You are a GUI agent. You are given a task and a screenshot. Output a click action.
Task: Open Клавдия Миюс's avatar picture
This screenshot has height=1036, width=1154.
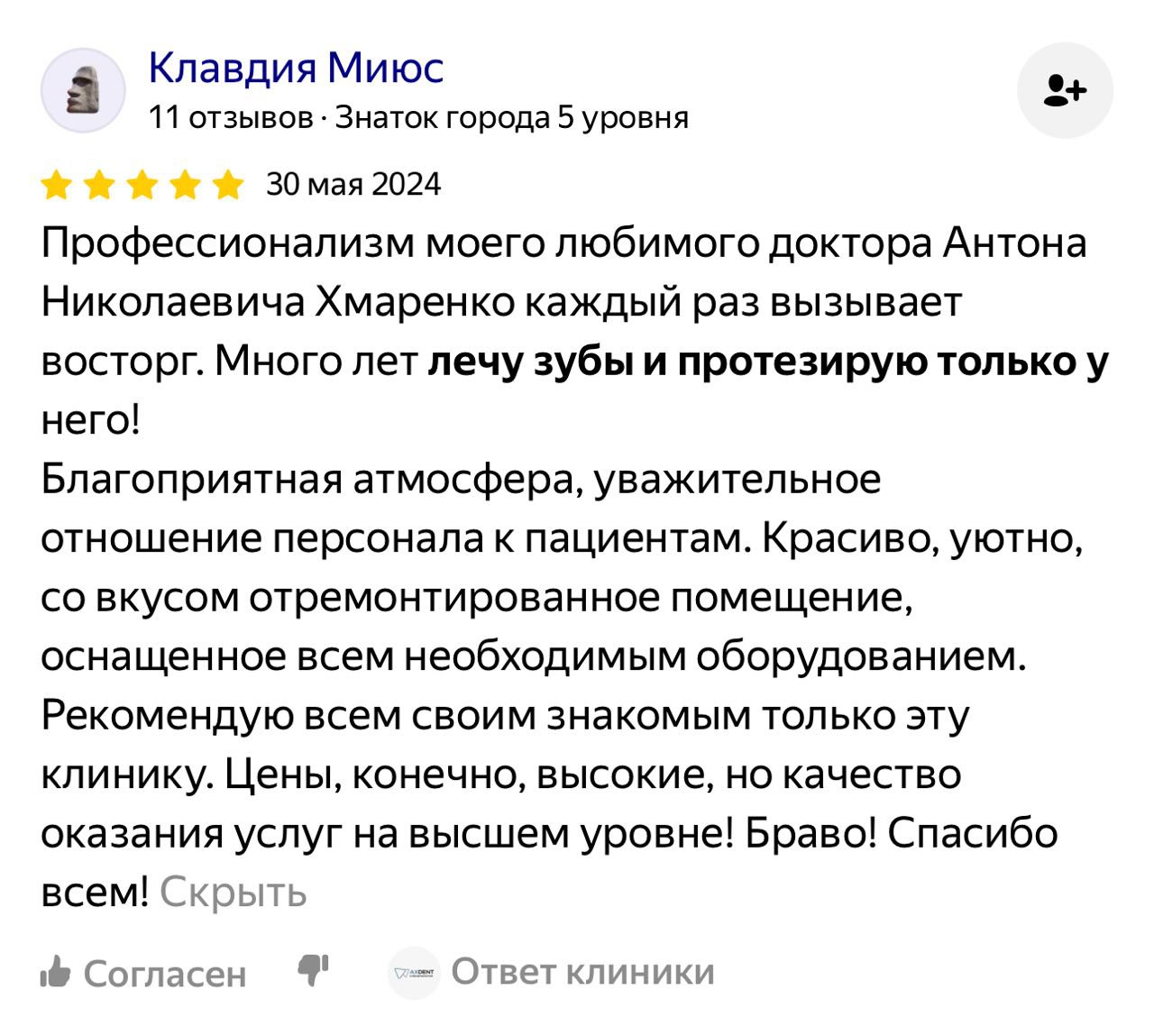pos(84,90)
